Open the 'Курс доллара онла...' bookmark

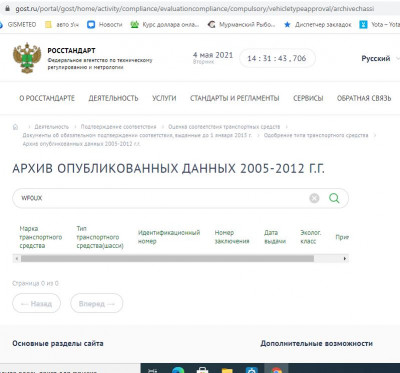click(165, 24)
